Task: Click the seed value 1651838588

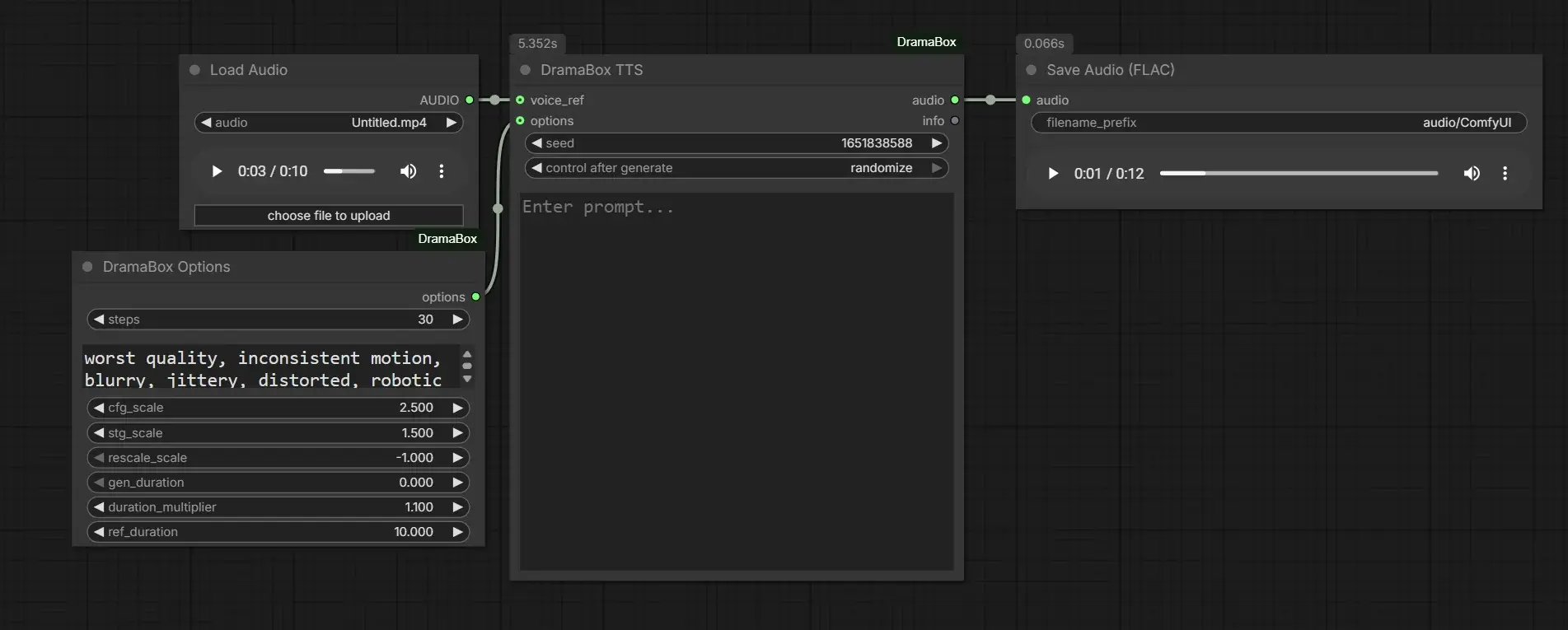Action: [x=877, y=143]
